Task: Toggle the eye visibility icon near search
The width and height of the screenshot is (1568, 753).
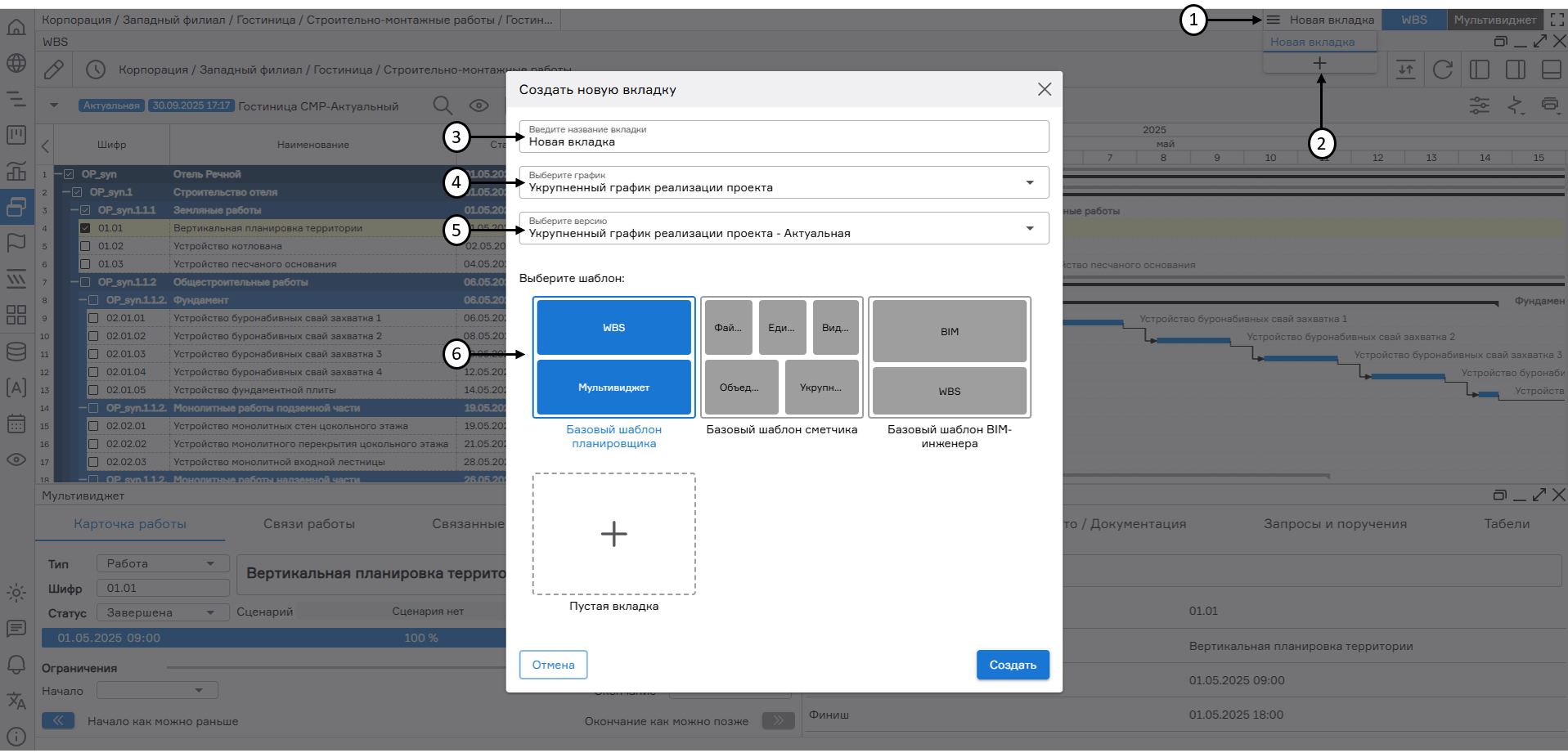Action: pyautogui.click(x=478, y=105)
